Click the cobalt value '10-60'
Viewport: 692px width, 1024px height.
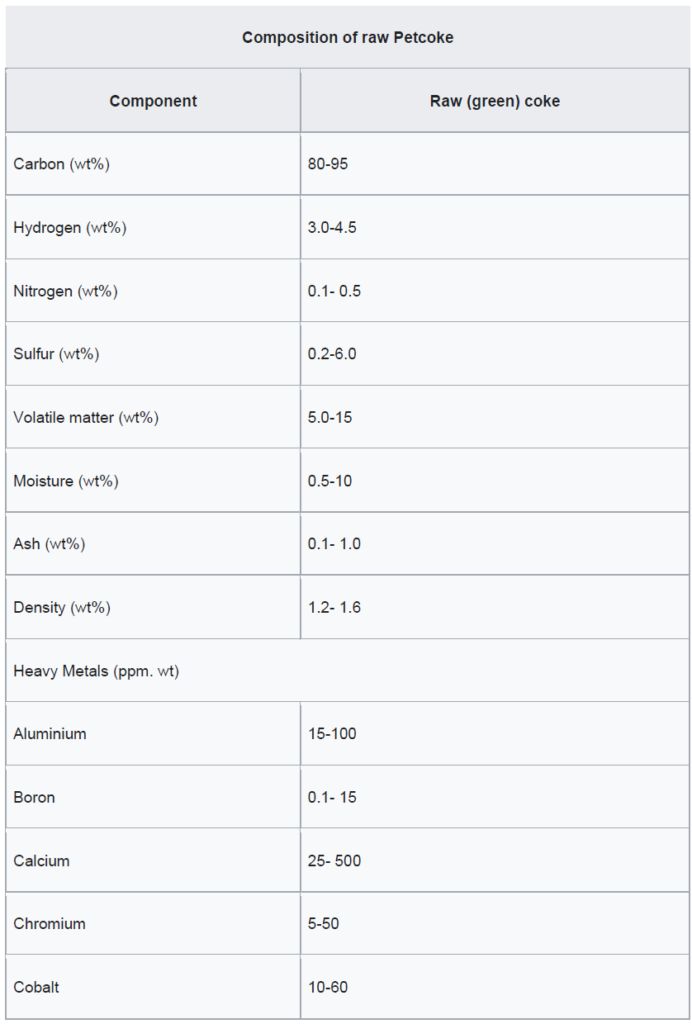(328, 987)
